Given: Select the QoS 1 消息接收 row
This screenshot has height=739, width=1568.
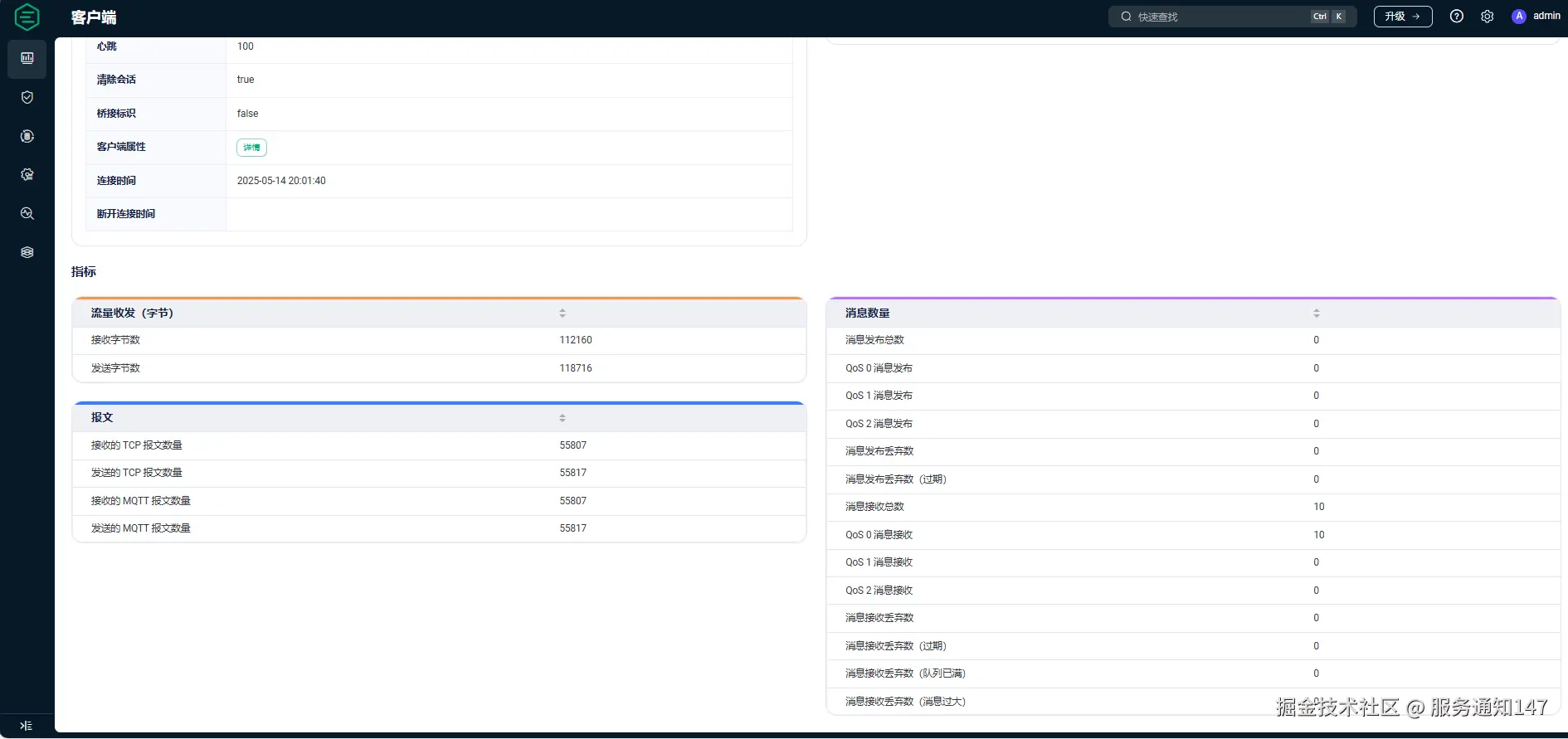Looking at the screenshot, I should tap(1193, 562).
